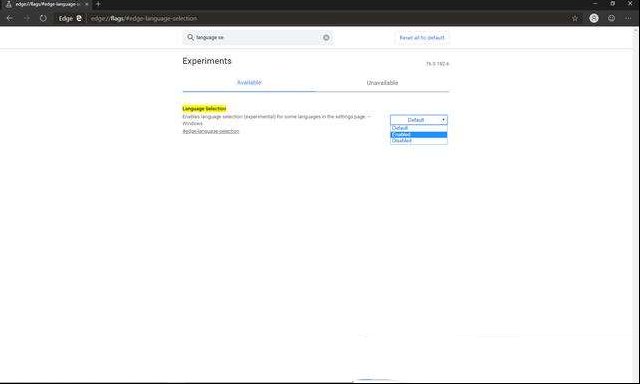The width and height of the screenshot is (640, 384).
Task: Open the user profile avatar
Action: pos(594,18)
